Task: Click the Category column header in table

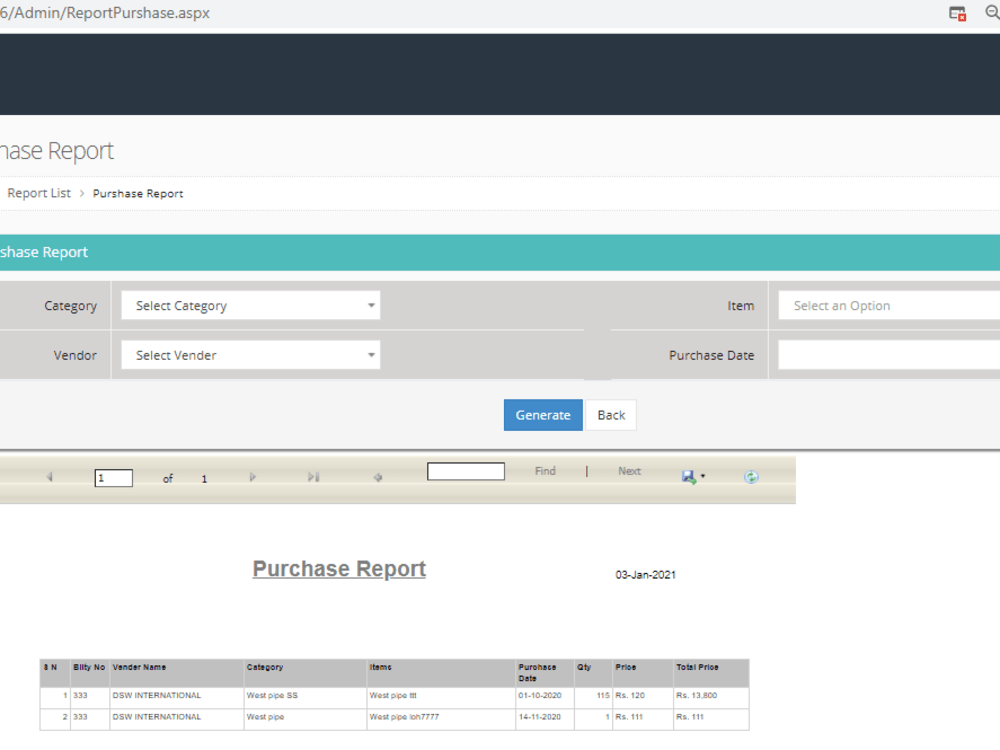Action: 265,667
